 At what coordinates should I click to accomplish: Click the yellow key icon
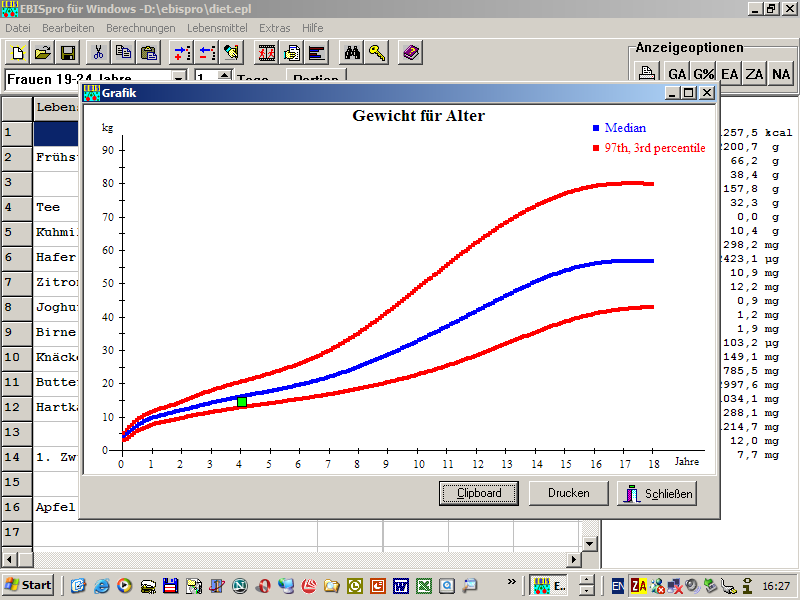click(x=377, y=53)
